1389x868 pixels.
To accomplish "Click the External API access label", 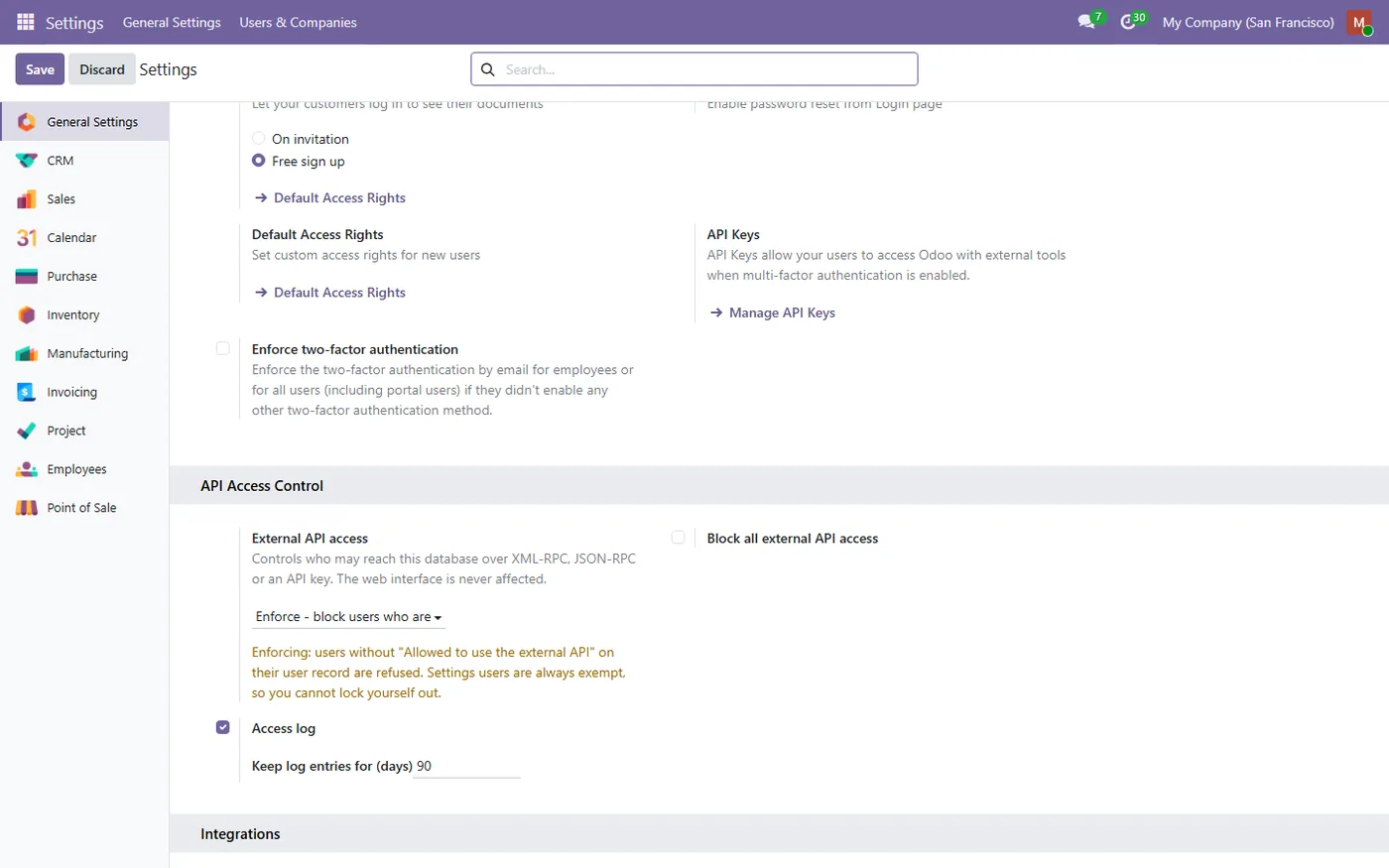I will click(310, 539).
